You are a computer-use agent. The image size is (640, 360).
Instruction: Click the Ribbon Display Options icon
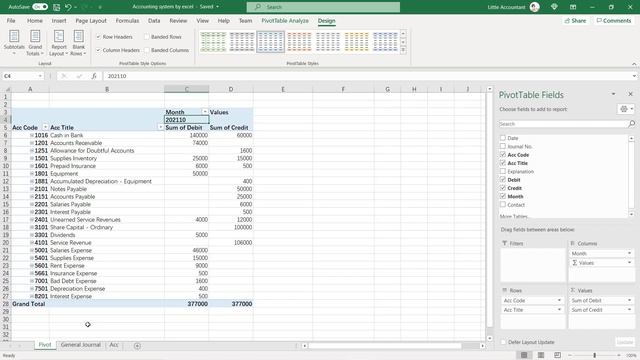point(573,7)
